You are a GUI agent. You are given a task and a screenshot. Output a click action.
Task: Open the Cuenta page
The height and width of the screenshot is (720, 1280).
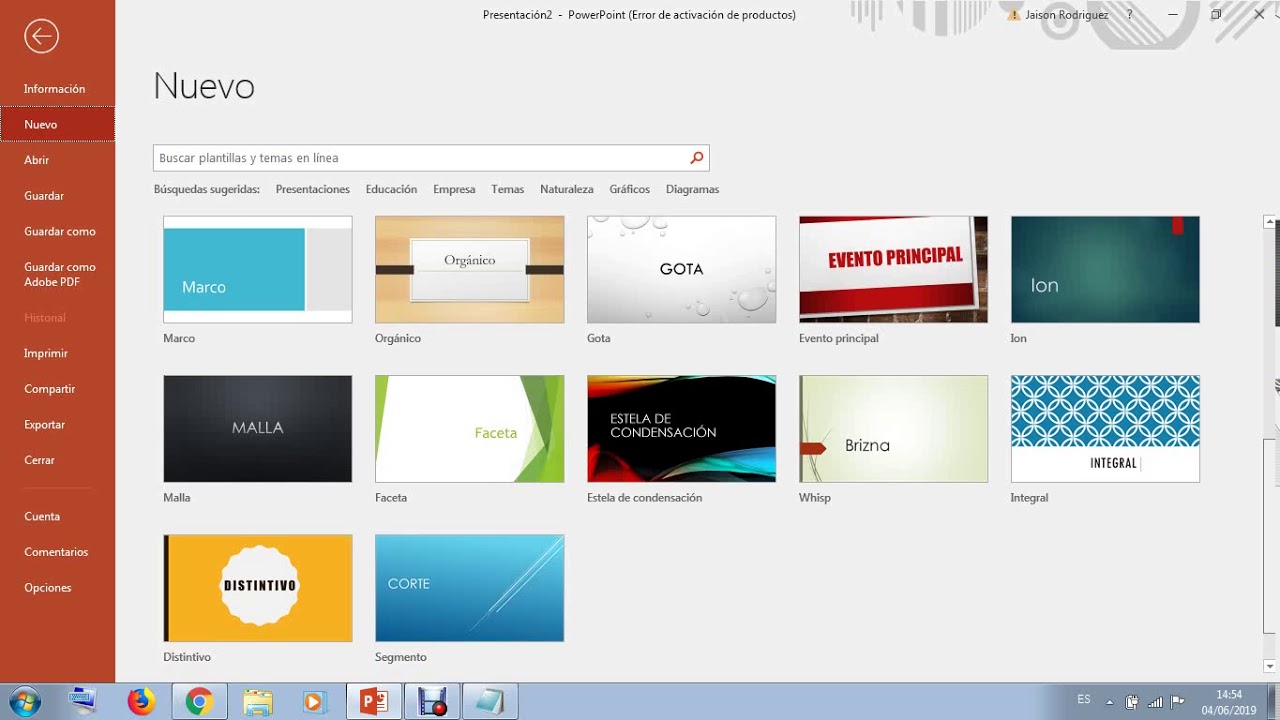(57, 516)
